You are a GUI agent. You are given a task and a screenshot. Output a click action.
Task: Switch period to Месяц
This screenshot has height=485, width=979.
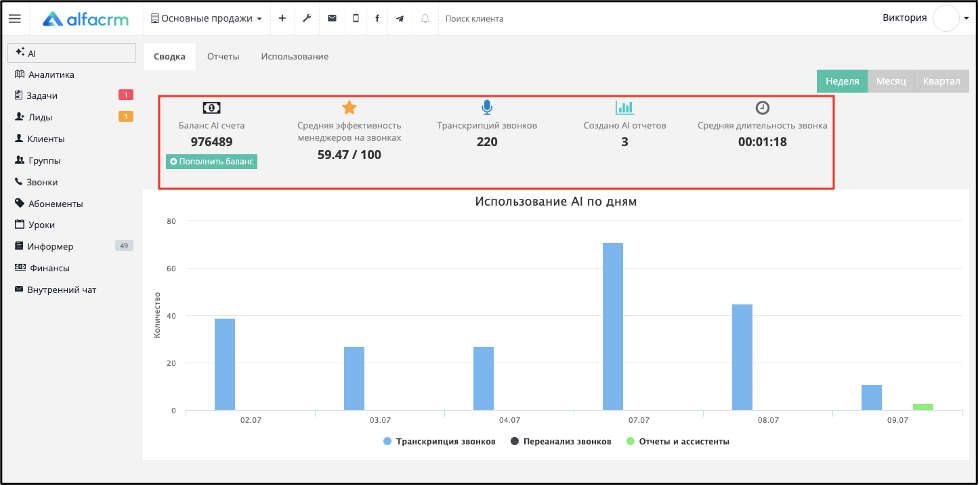click(891, 81)
